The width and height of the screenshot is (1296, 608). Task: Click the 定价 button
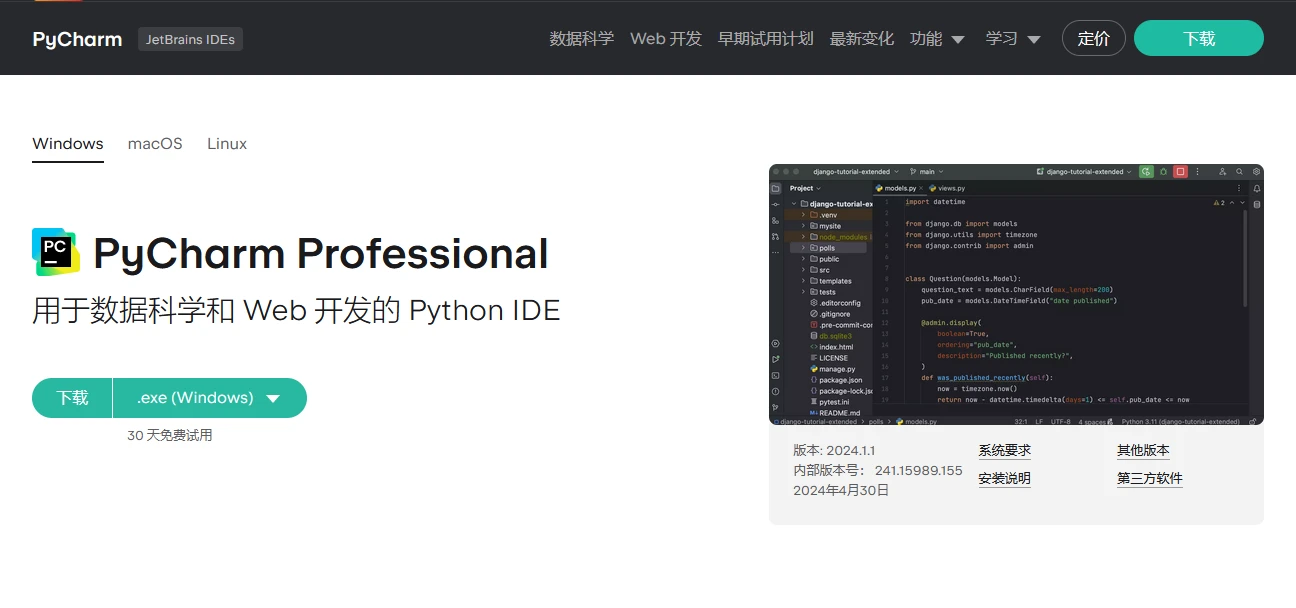pos(1093,38)
